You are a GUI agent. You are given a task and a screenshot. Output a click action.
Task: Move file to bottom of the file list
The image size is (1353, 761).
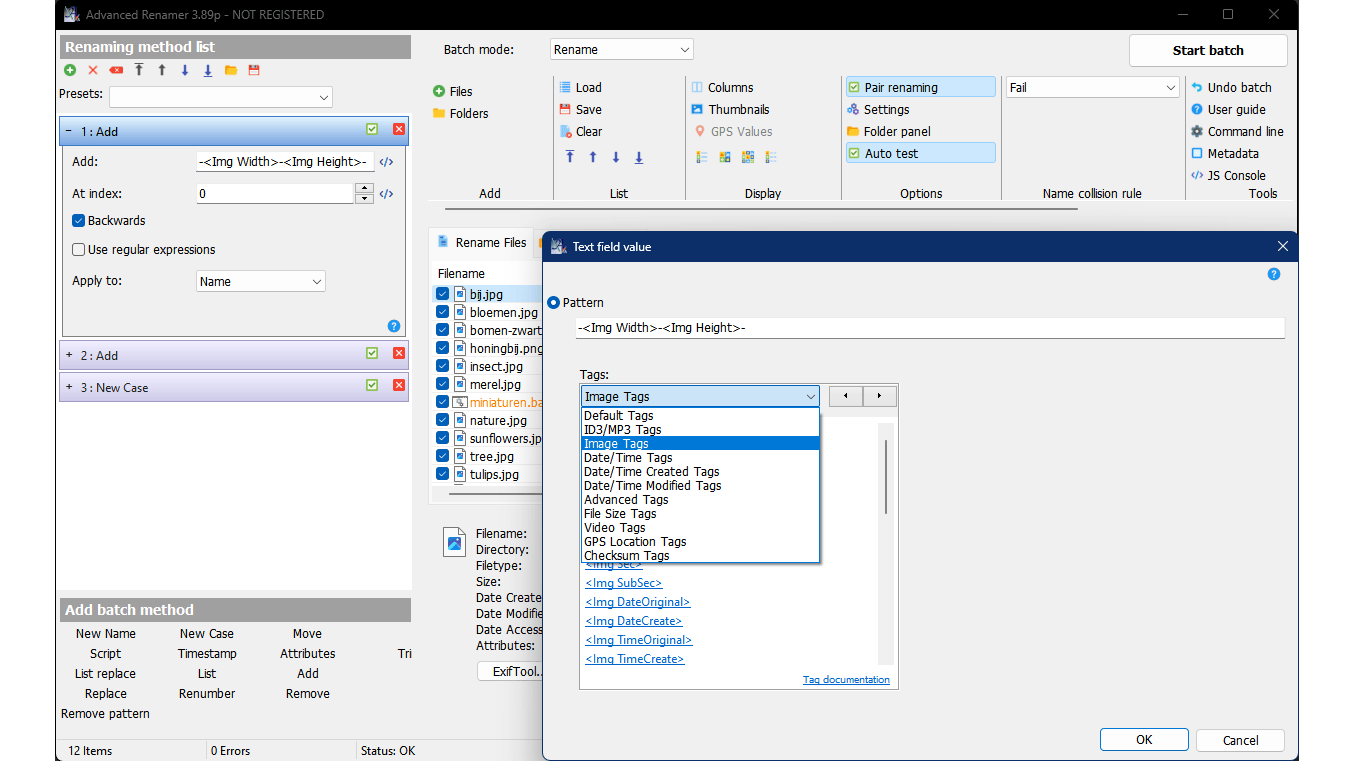(x=639, y=157)
